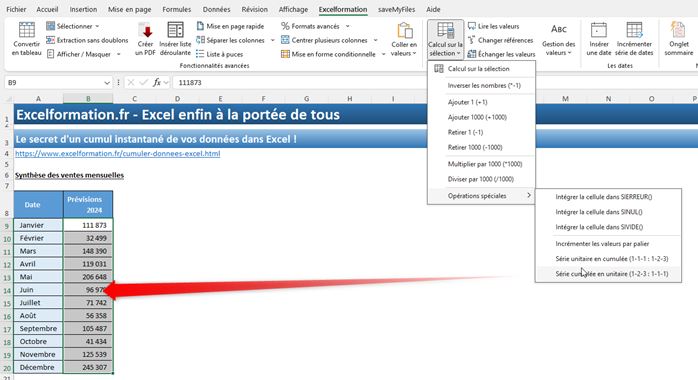Choose Multiplier par 1000 (*1000)
The height and width of the screenshot is (380, 698).
481,164
